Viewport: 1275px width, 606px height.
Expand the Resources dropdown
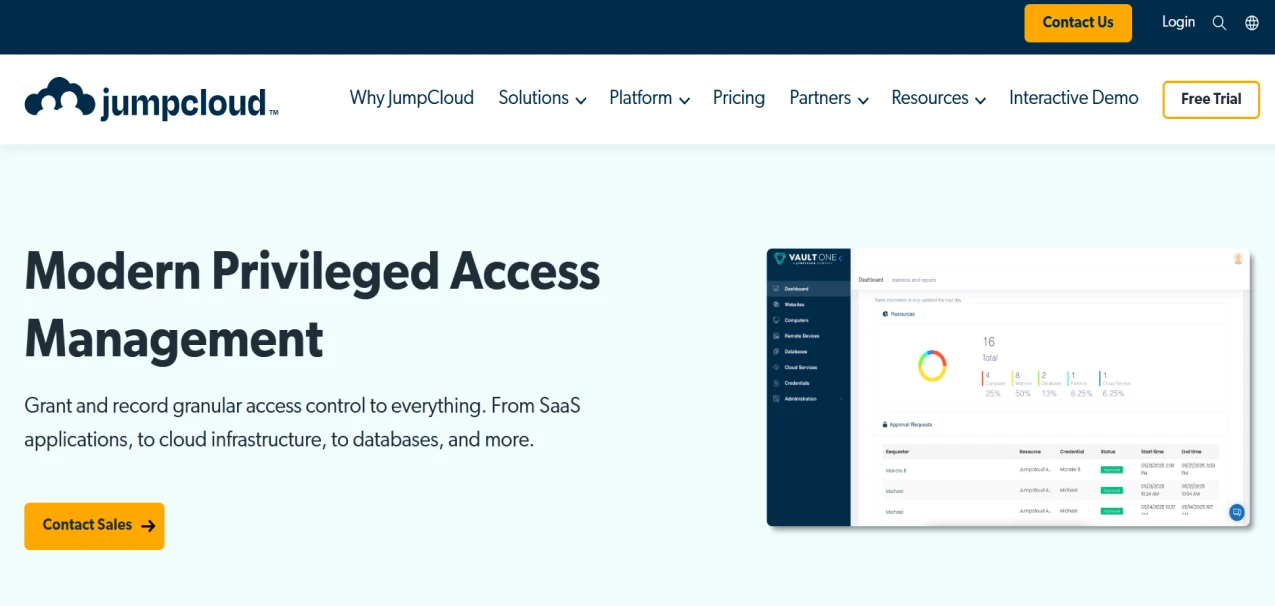939,98
